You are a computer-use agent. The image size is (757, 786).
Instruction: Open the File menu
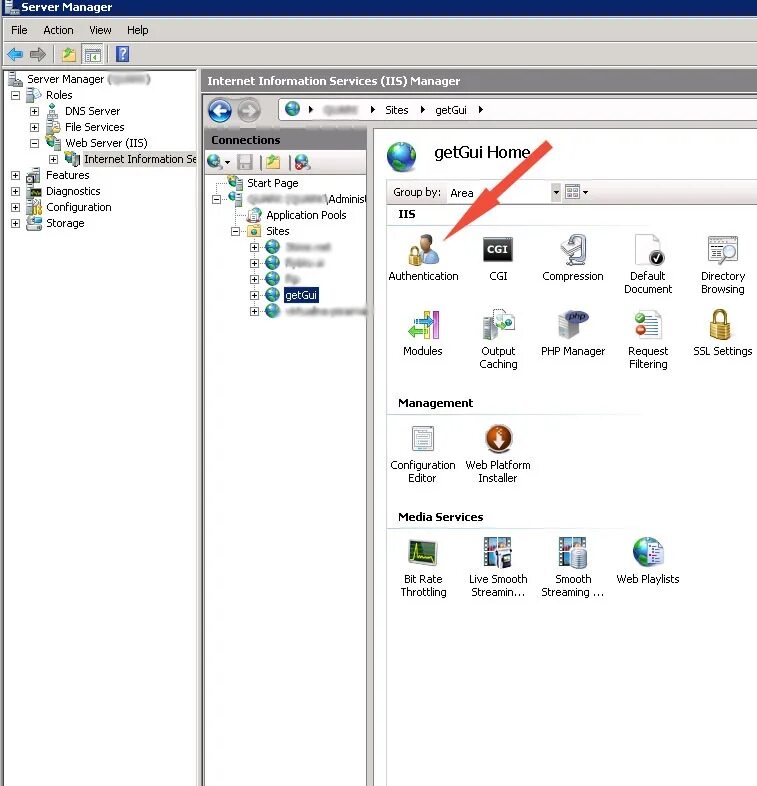click(19, 30)
